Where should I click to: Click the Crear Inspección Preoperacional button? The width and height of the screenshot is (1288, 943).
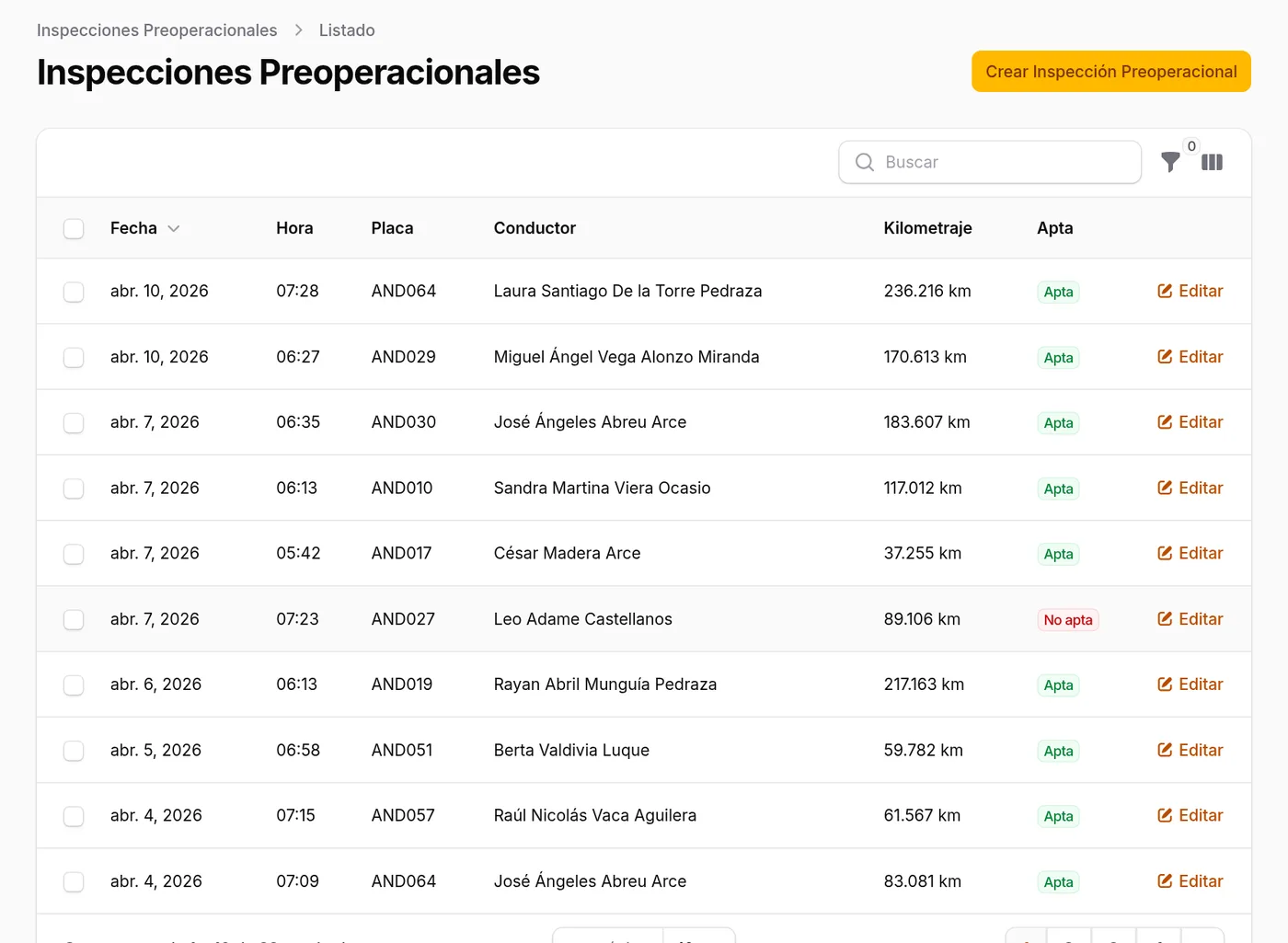pyautogui.click(x=1111, y=72)
